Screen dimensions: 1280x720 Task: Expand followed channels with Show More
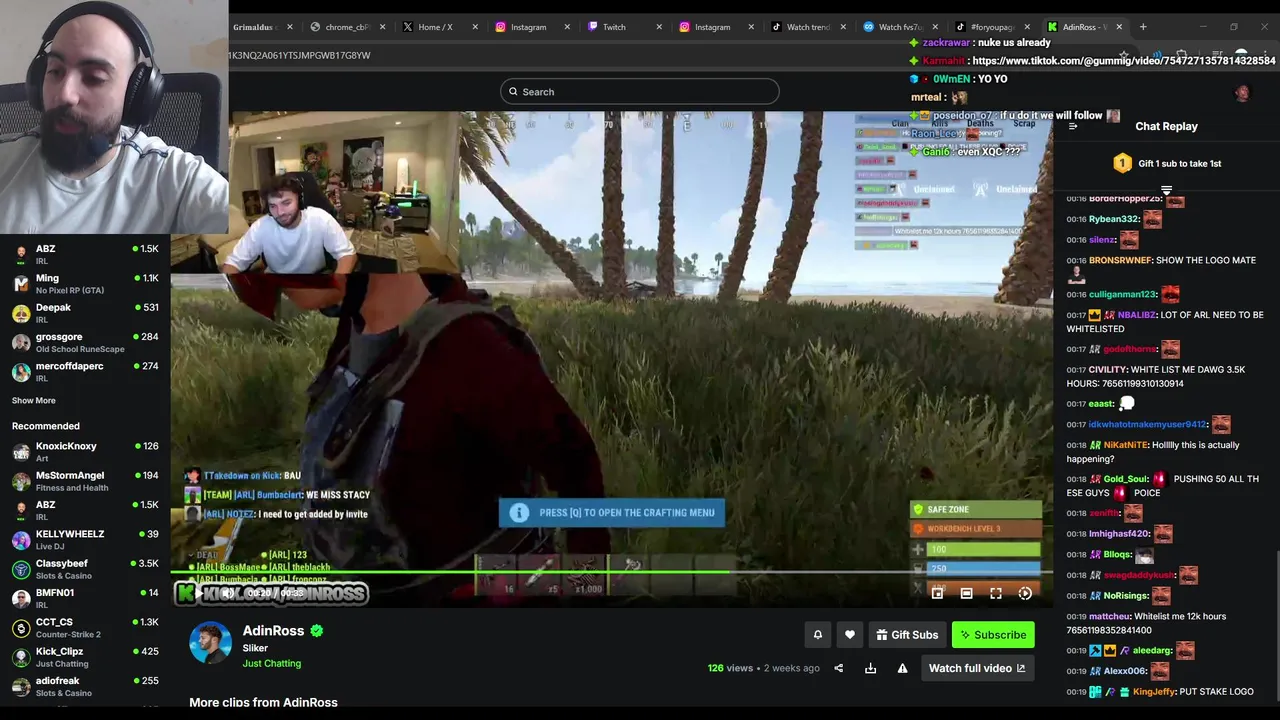pyautogui.click(x=34, y=401)
